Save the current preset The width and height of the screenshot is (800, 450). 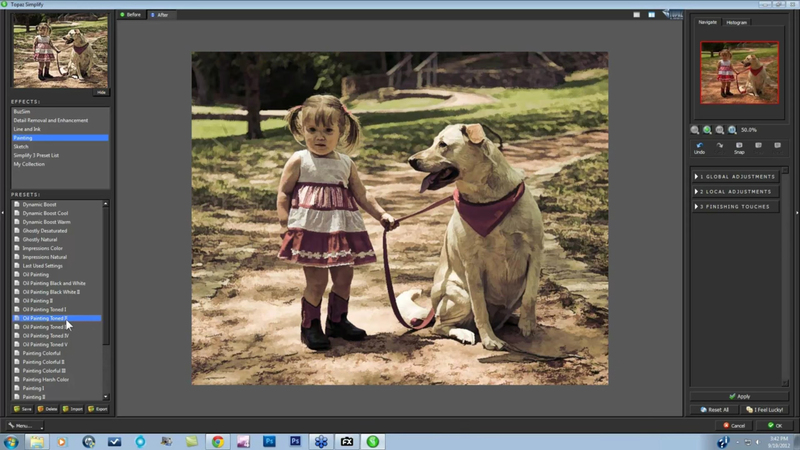point(22,409)
